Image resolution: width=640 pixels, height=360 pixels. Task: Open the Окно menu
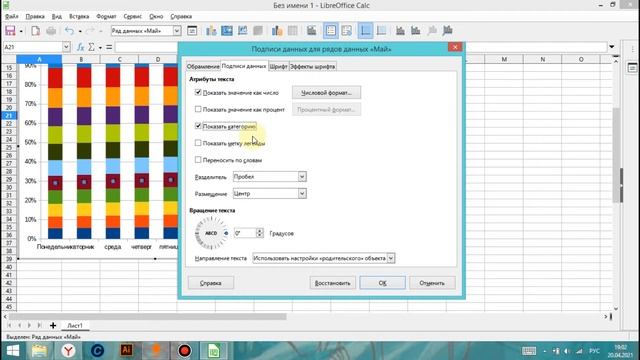pyautogui.click(x=156, y=16)
